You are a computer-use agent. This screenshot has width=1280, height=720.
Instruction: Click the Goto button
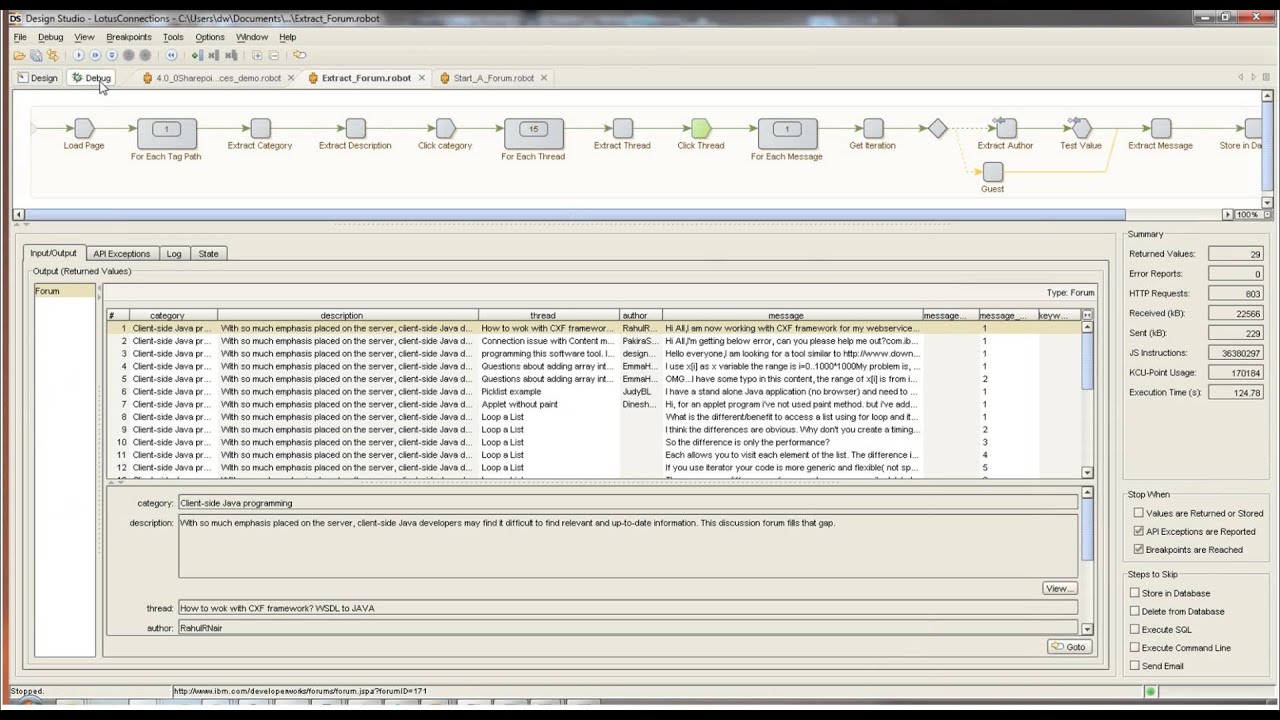(1068, 647)
